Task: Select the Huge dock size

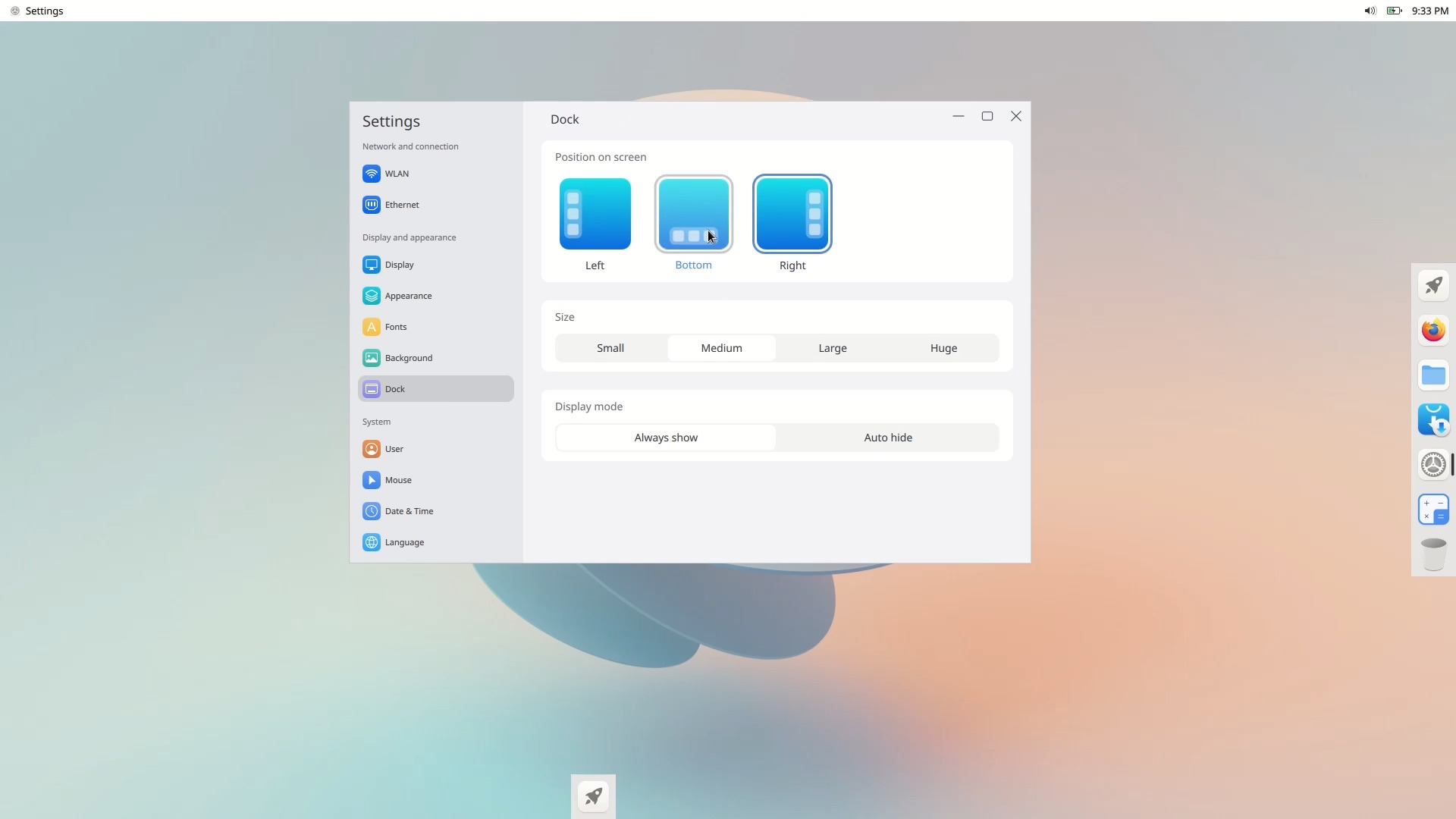Action: click(943, 348)
